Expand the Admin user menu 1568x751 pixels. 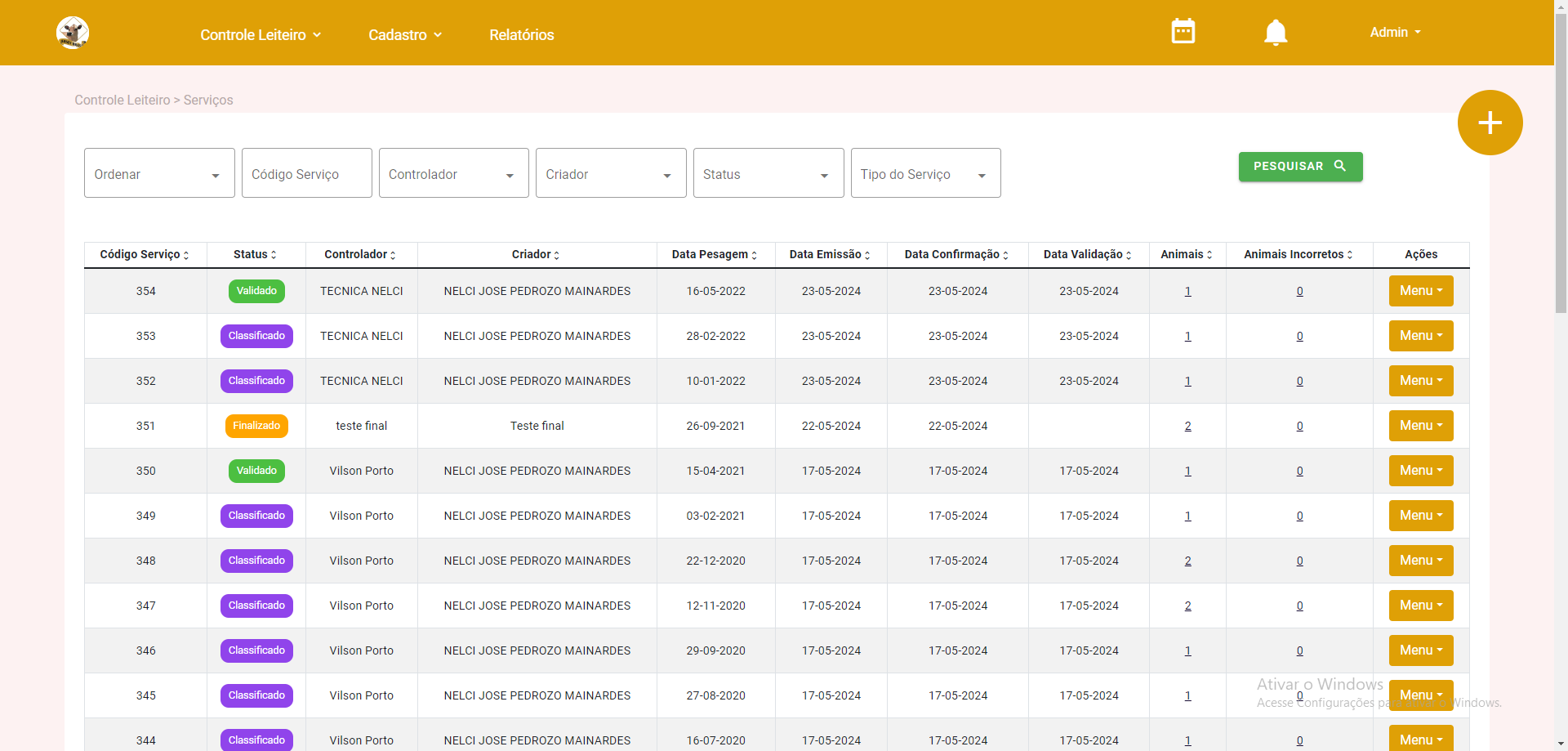(1395, 33)
